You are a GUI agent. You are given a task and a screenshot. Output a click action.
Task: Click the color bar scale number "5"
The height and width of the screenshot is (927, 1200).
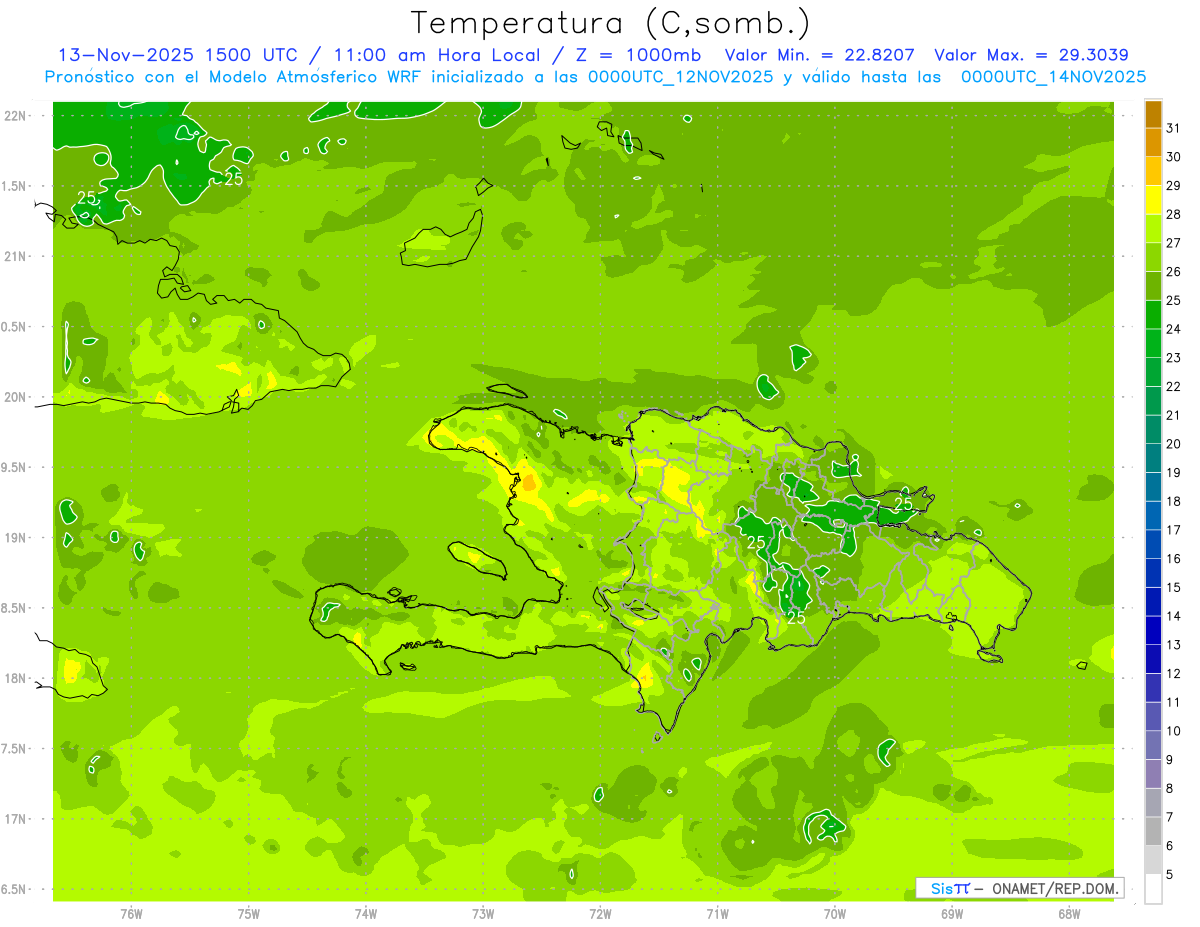click(x=1170, y=874)
